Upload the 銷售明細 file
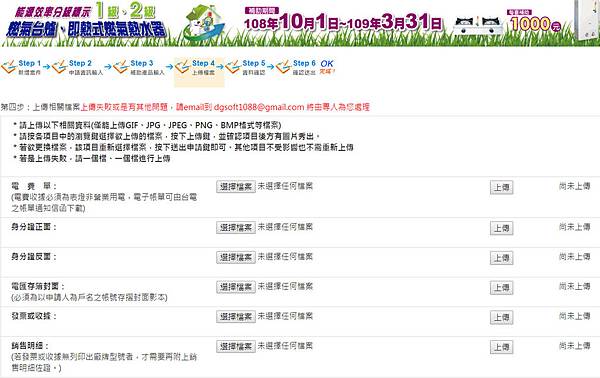 pyautogui.click(x=501, y=347)
